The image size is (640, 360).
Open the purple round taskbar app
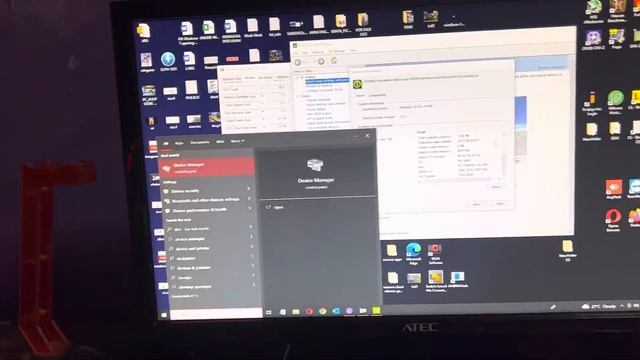349,311
